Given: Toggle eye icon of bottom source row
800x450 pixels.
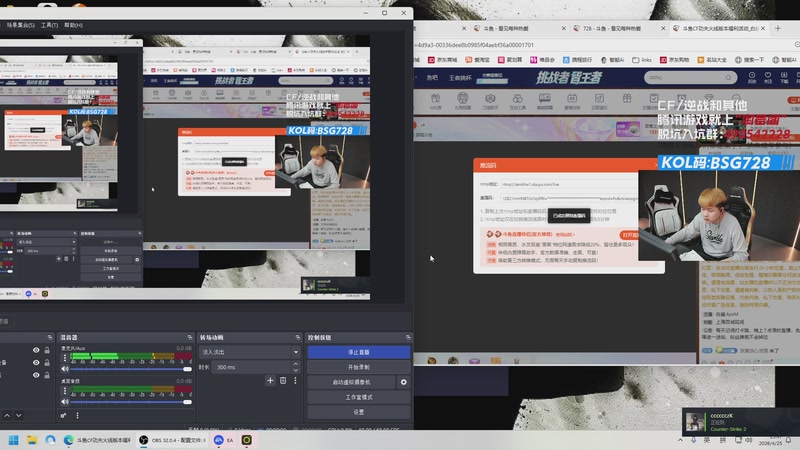Looking at the screenshot, I should 36,375.
